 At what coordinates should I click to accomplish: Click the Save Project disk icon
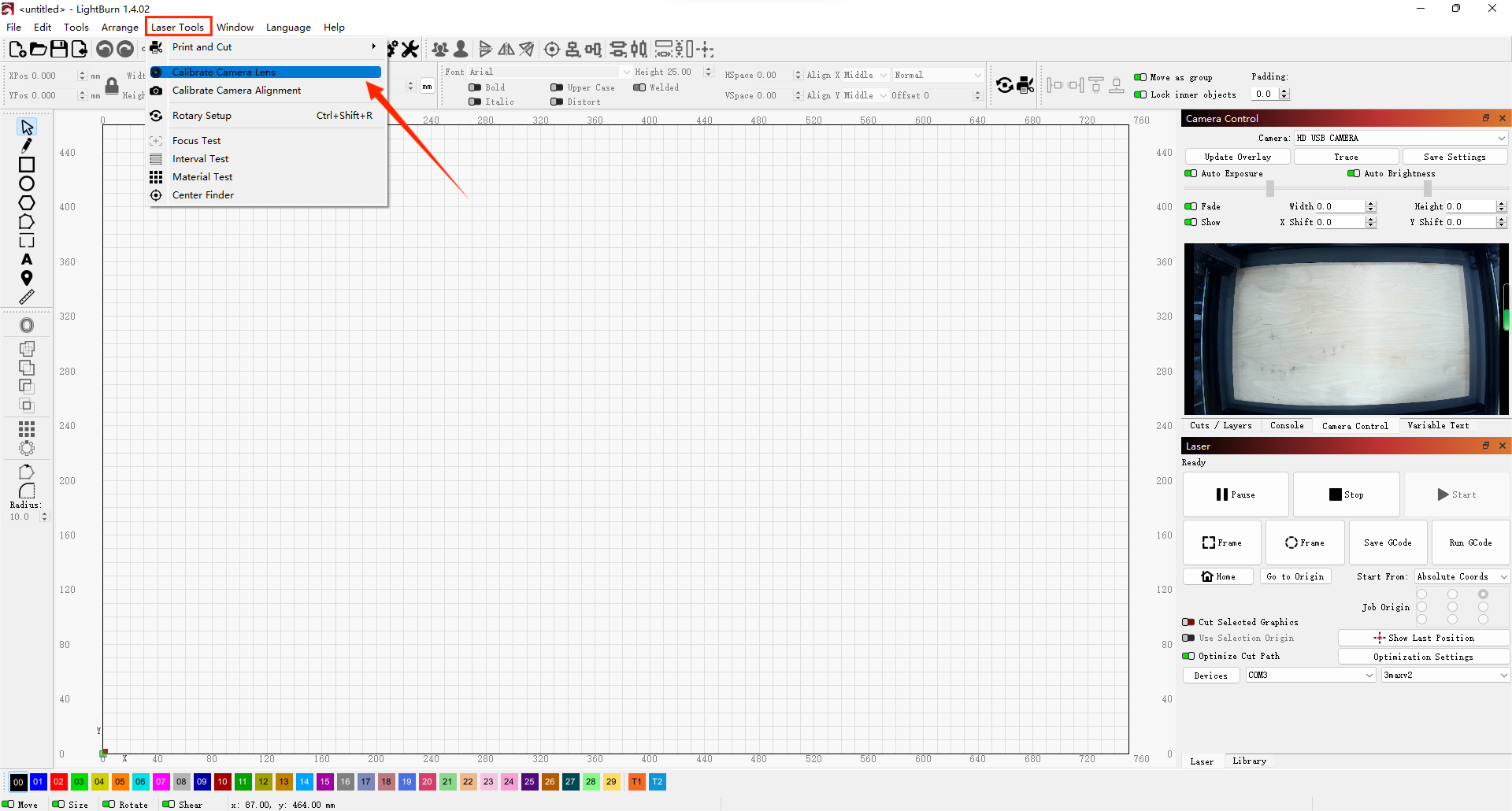59,49
